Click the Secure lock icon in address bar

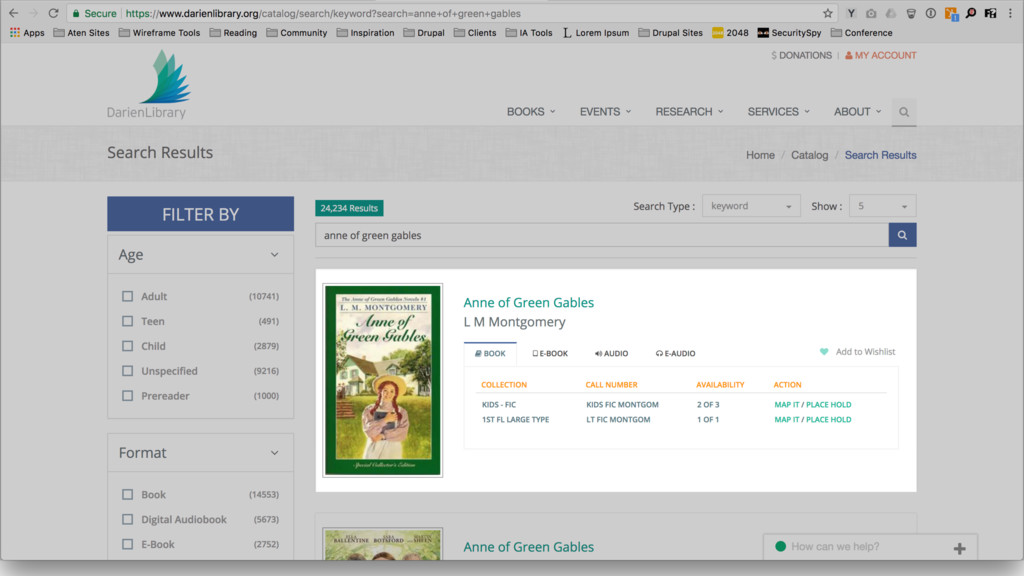click(x=76, y=13)
